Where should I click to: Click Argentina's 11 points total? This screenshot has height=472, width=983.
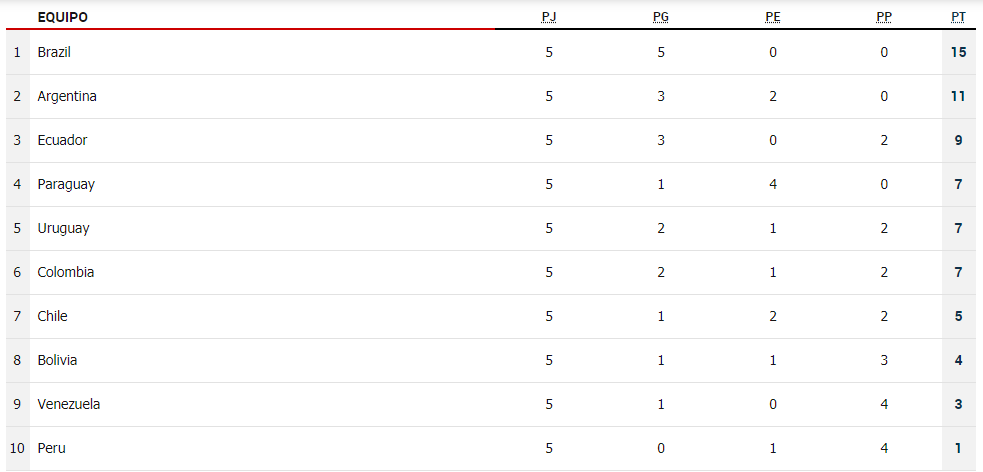tap(958, 97)
